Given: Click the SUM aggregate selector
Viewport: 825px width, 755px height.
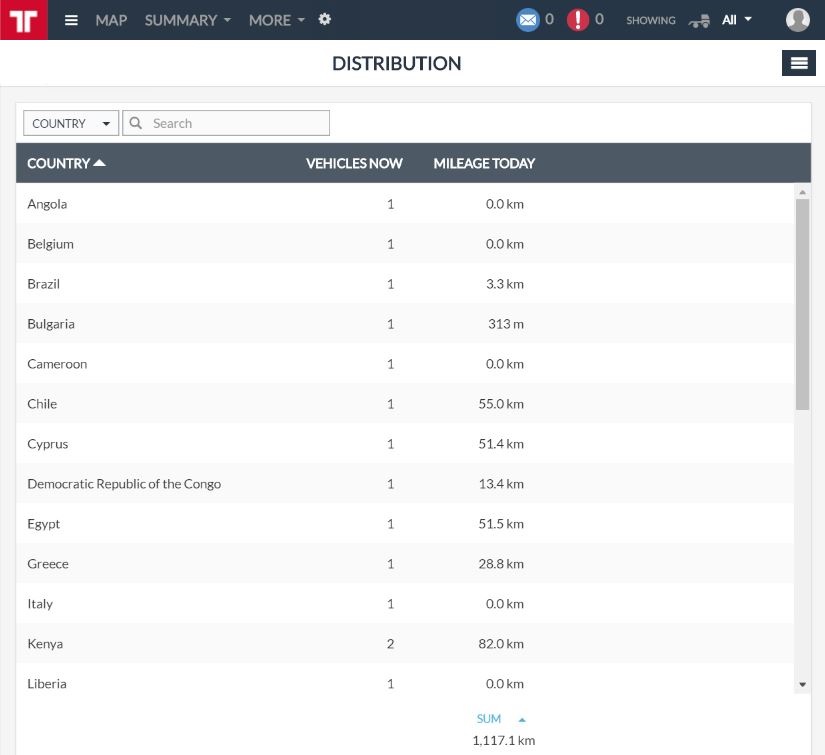Looking at the screenshot, I should pyautogui.click(x=500, y=719).
